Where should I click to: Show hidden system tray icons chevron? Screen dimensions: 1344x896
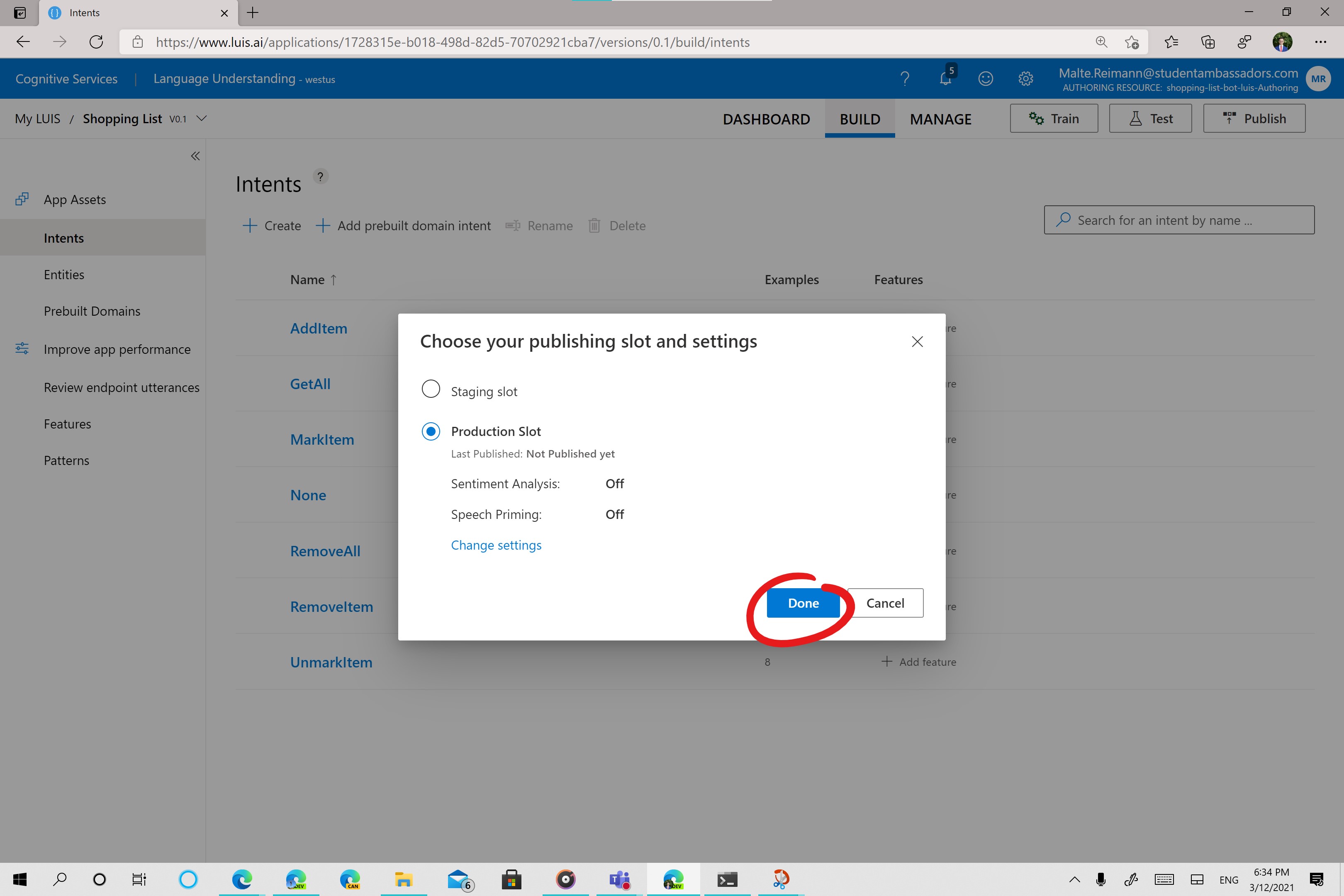1074,879
